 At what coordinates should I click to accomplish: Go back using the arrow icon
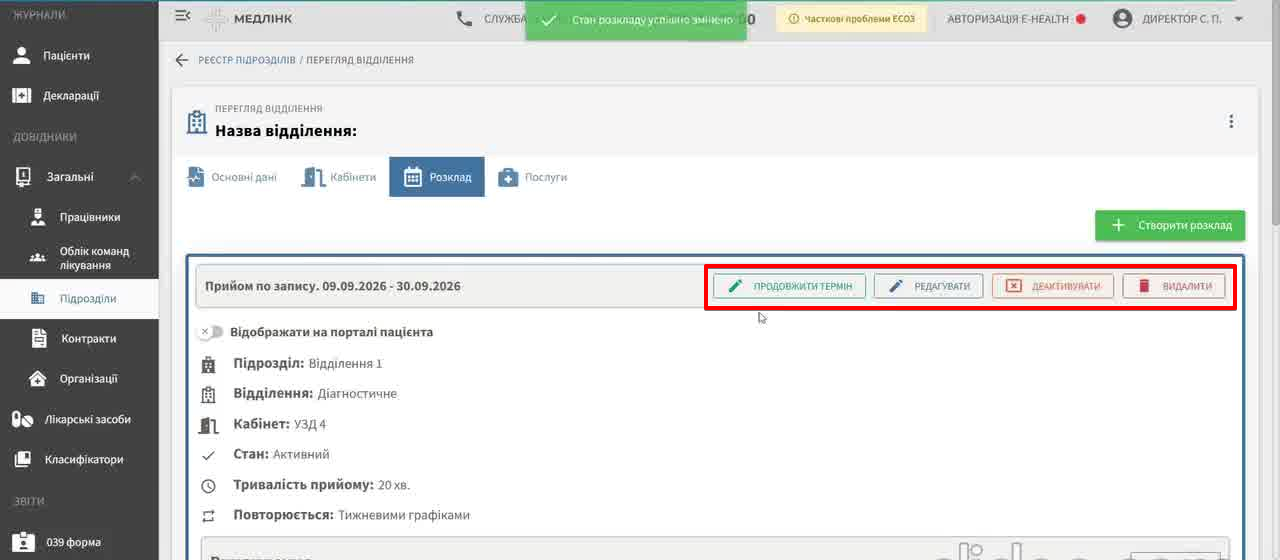point(181,60)
